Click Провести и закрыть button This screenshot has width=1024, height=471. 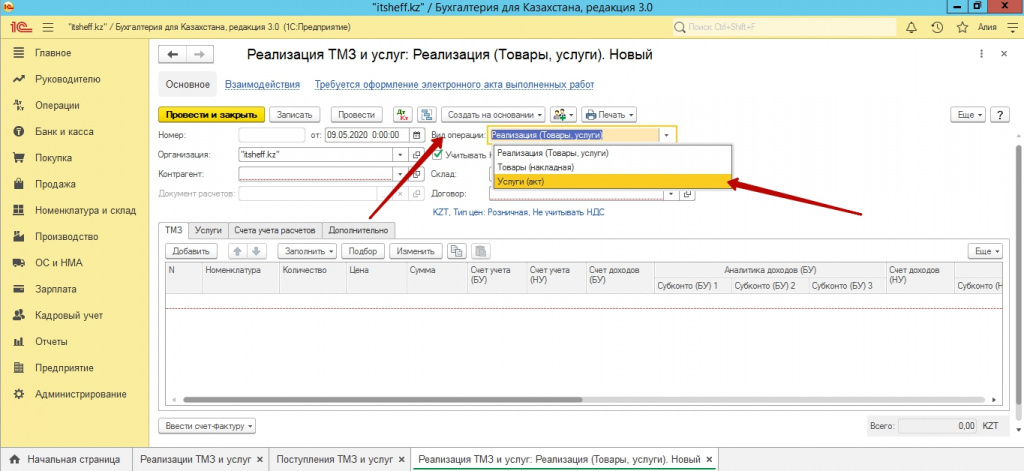click(212, 114)
